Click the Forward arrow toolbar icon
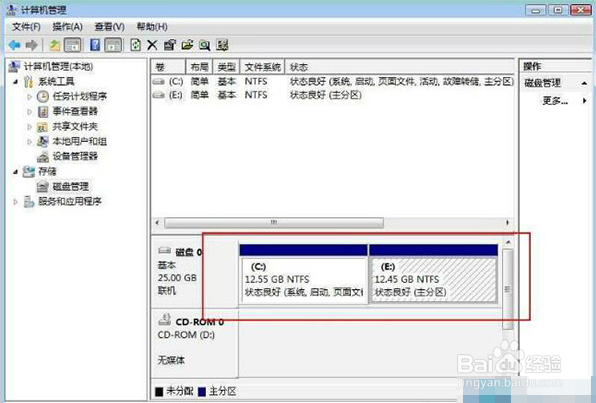The width and height of the screenshot is (596, 403). [31, 45]
